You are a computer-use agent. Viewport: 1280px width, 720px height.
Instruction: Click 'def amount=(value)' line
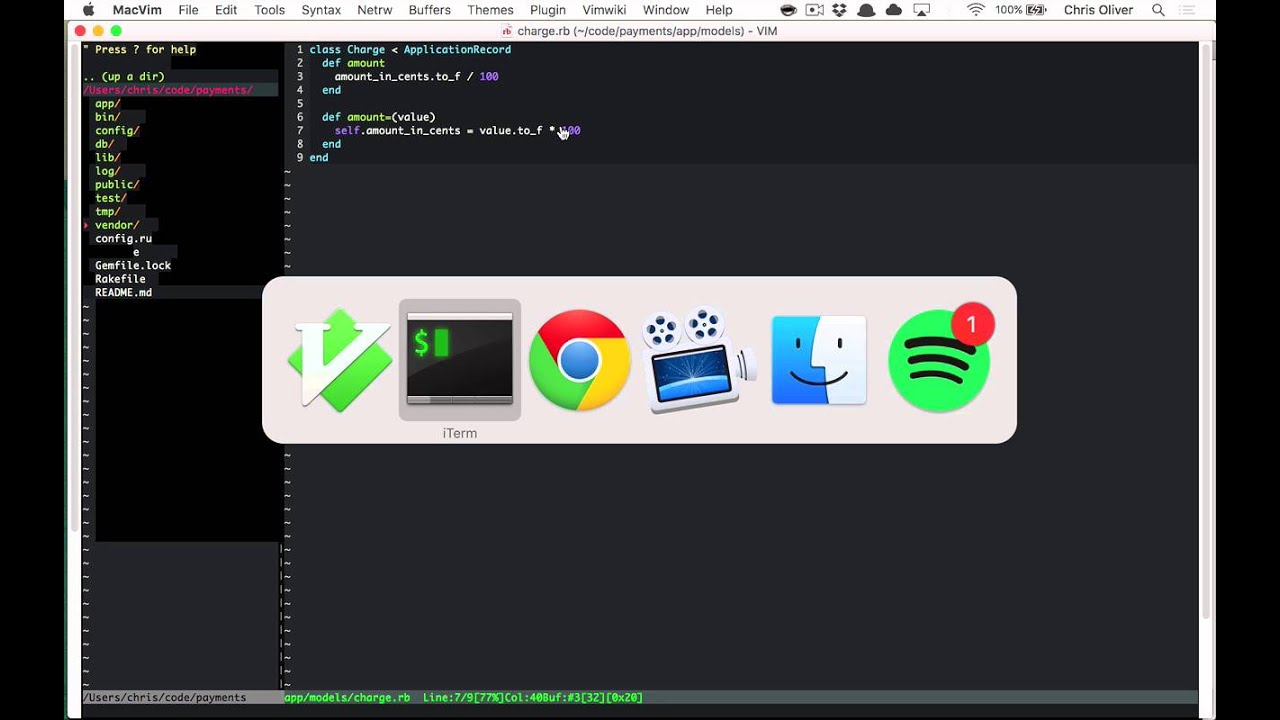tap(378, 117)
